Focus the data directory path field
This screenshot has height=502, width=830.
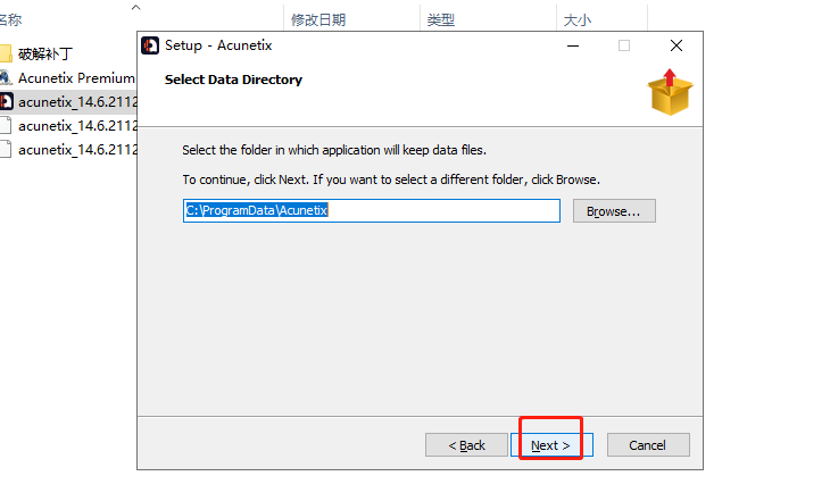372,211
